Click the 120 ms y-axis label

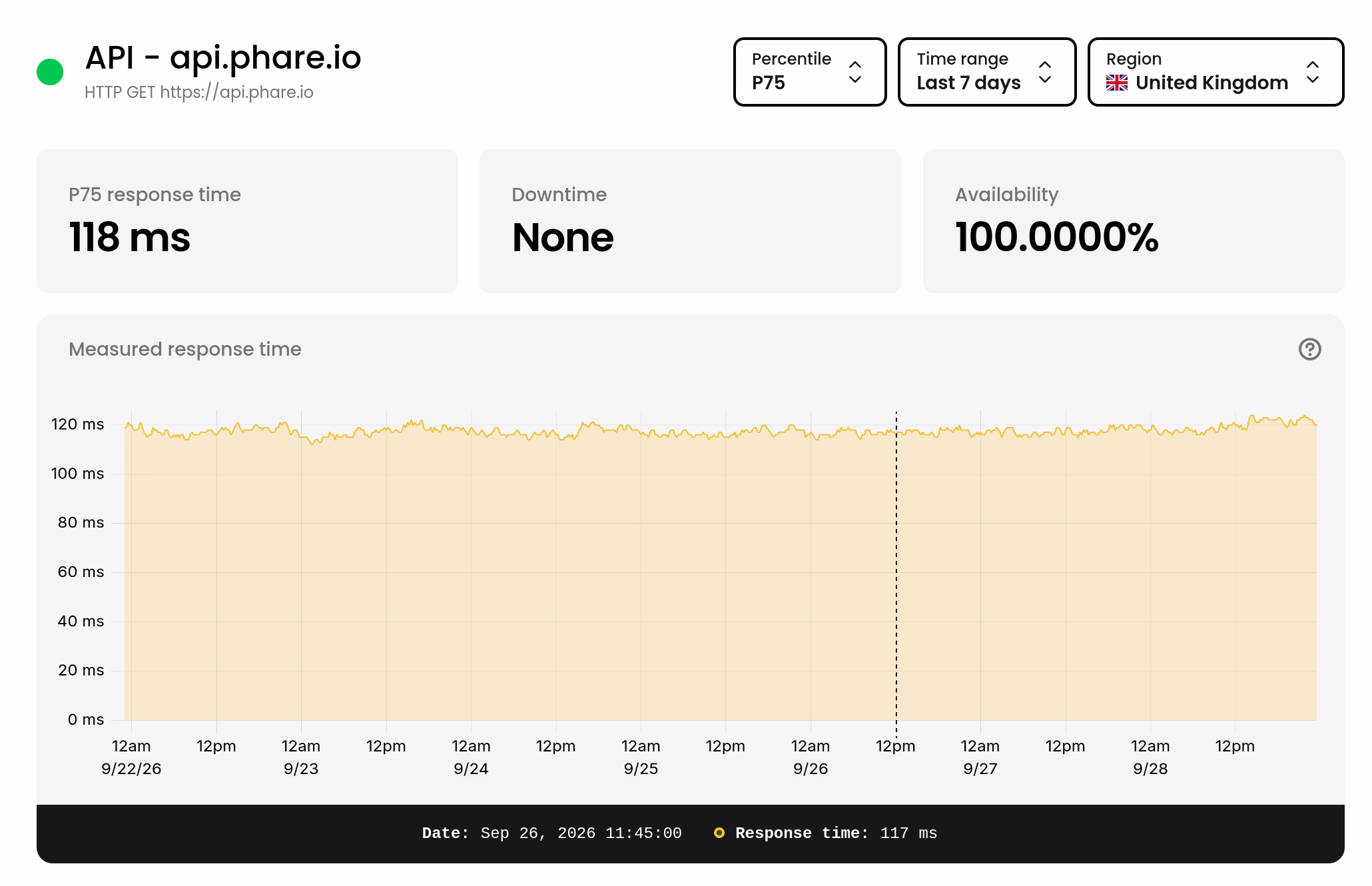click(78, 424)
